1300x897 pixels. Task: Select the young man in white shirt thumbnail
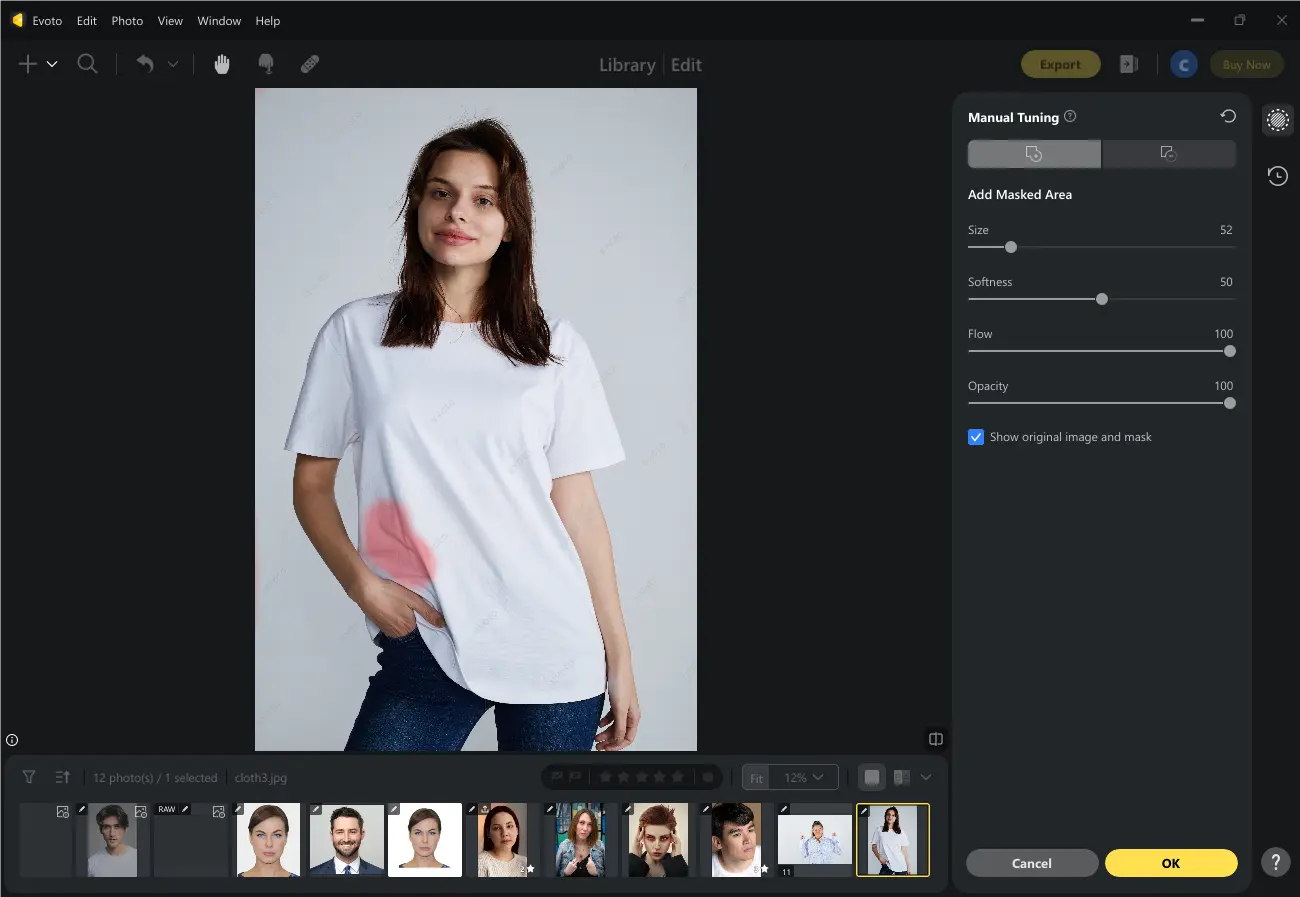tap(112, 840)
